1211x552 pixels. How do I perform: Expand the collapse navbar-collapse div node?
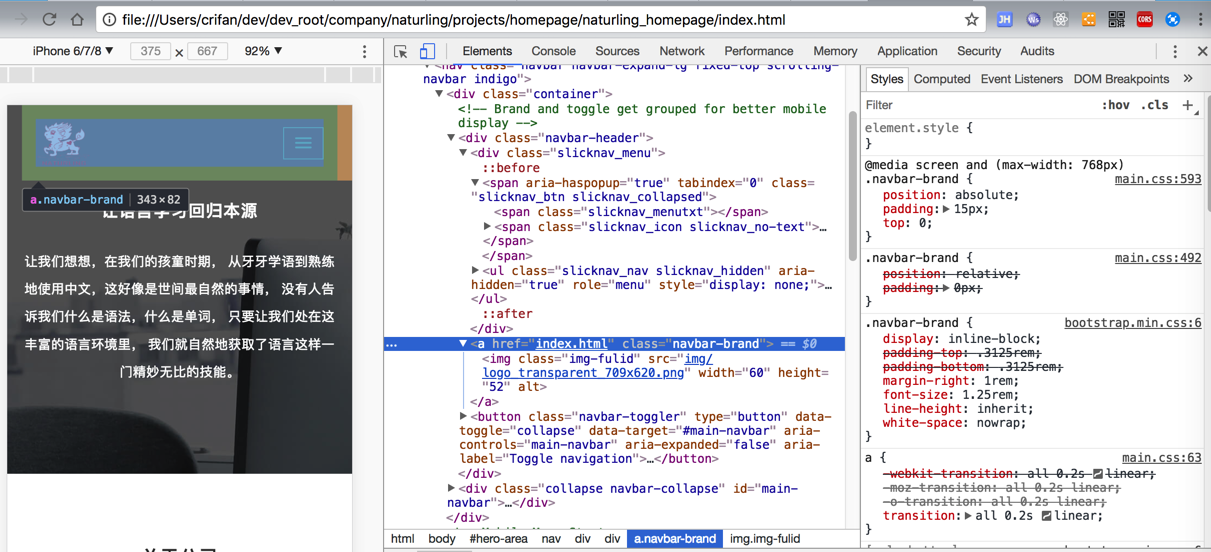[x=451, y=489]
